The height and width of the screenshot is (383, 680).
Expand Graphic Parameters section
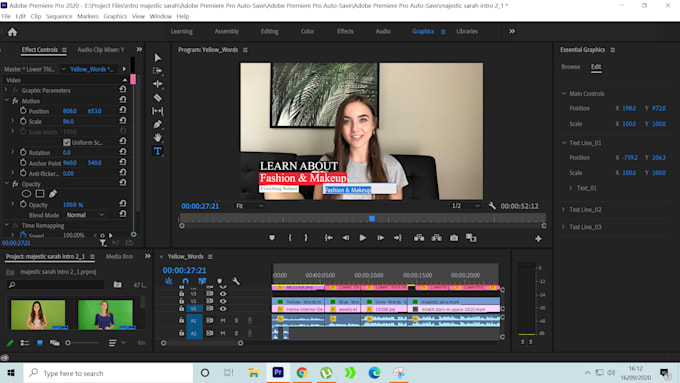[x=6, y=90]
